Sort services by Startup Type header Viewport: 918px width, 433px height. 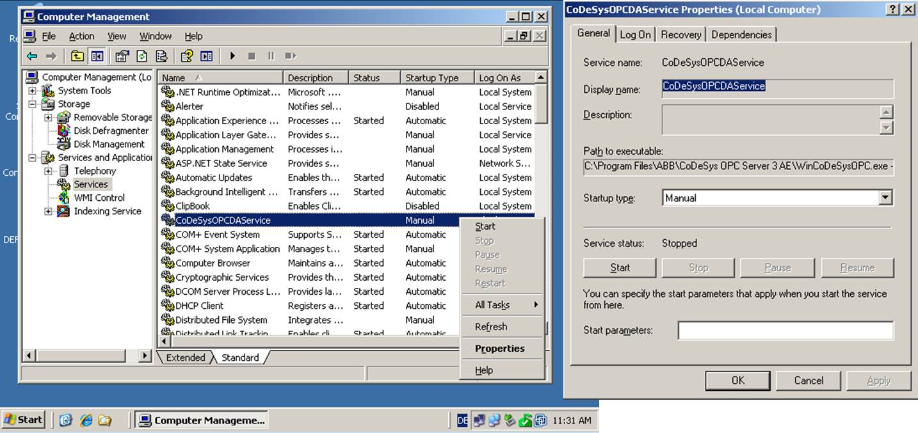(x=438, y=77)
